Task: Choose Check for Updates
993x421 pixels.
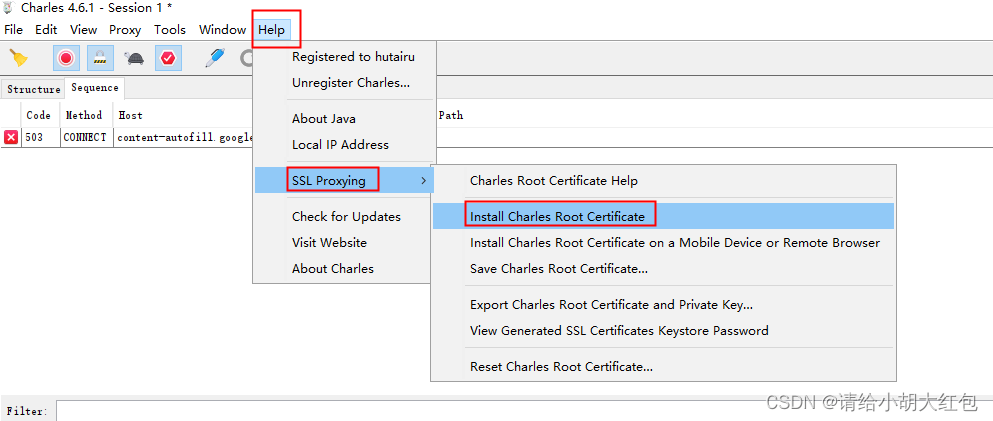Action: (x=345, y=217)
